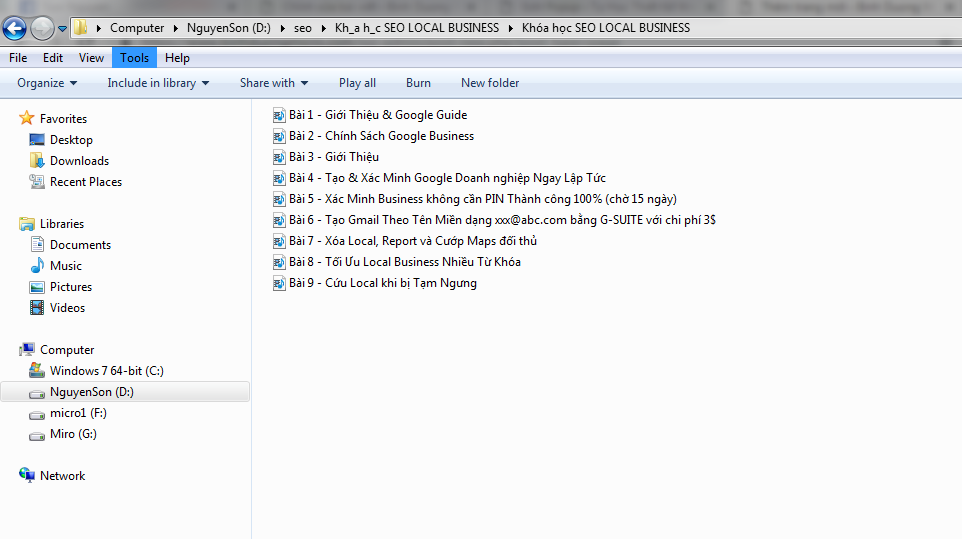Open the File menu
Viewport: 962px width, 539px height.
(18, 58)
